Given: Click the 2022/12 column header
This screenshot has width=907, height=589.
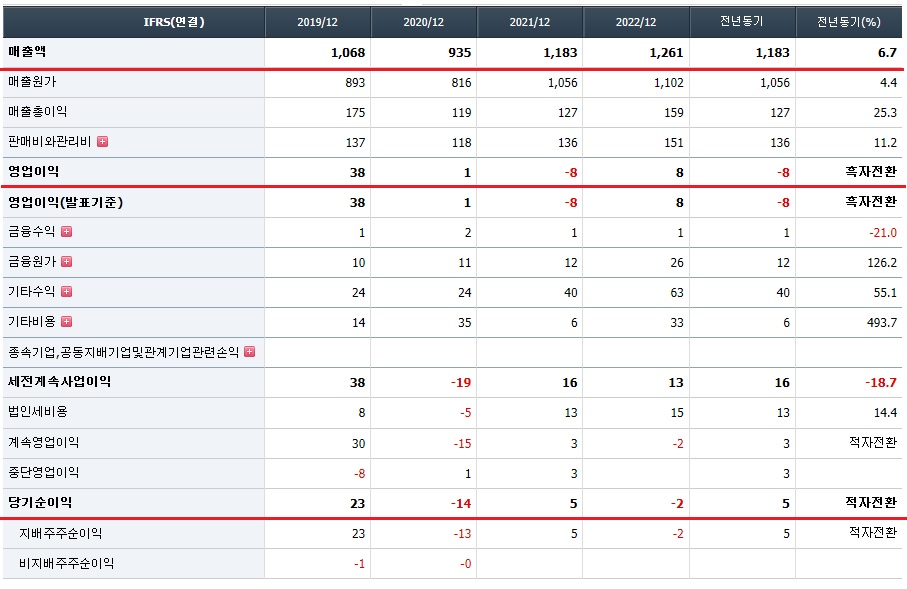Looking at the screenshot, I should [636, 22].
